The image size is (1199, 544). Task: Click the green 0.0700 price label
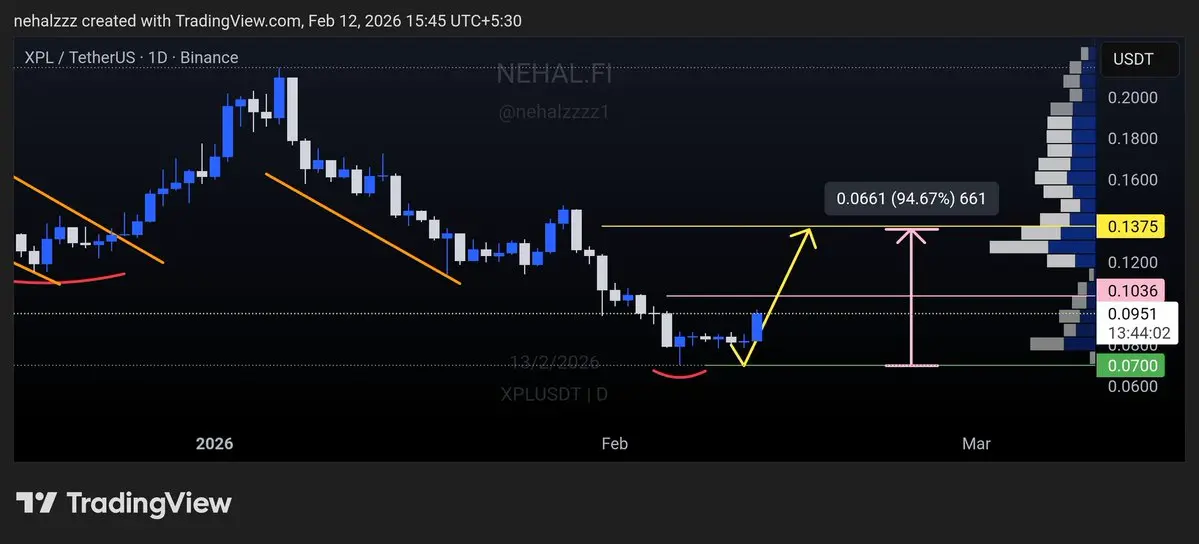pyautogui.click(x=1130, y=366)
